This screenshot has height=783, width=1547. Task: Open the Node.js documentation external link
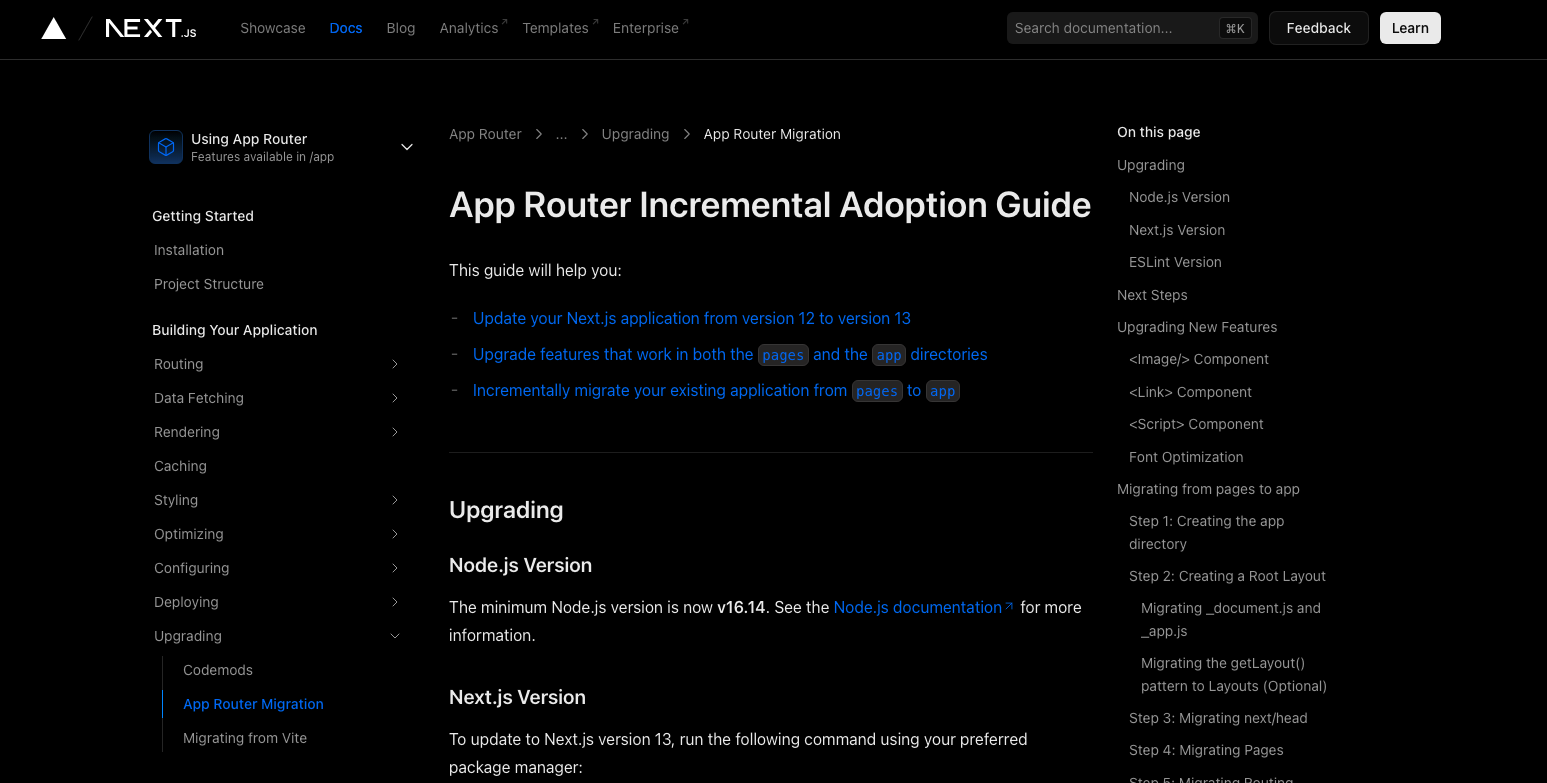923,607
